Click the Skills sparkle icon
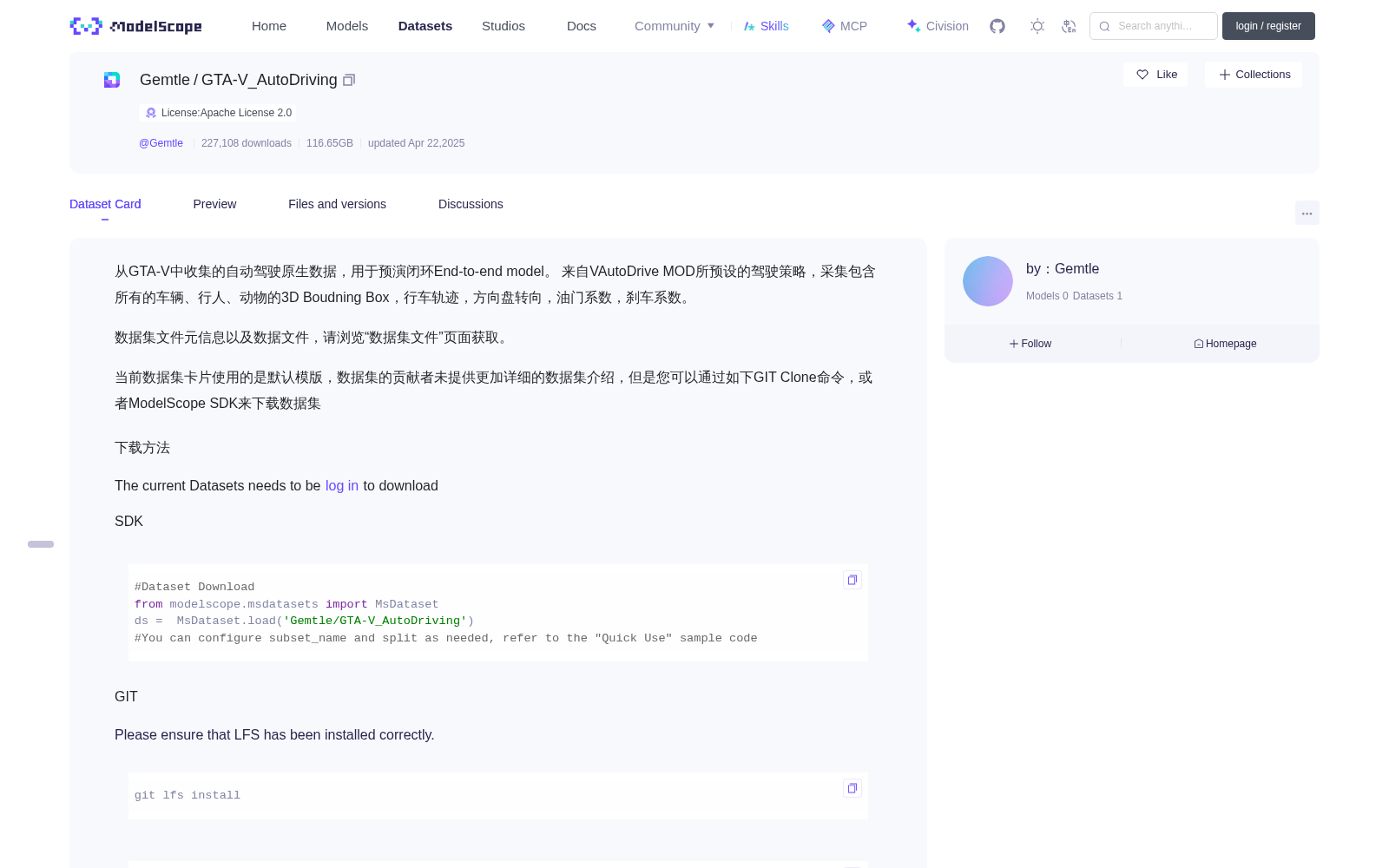 749,26
